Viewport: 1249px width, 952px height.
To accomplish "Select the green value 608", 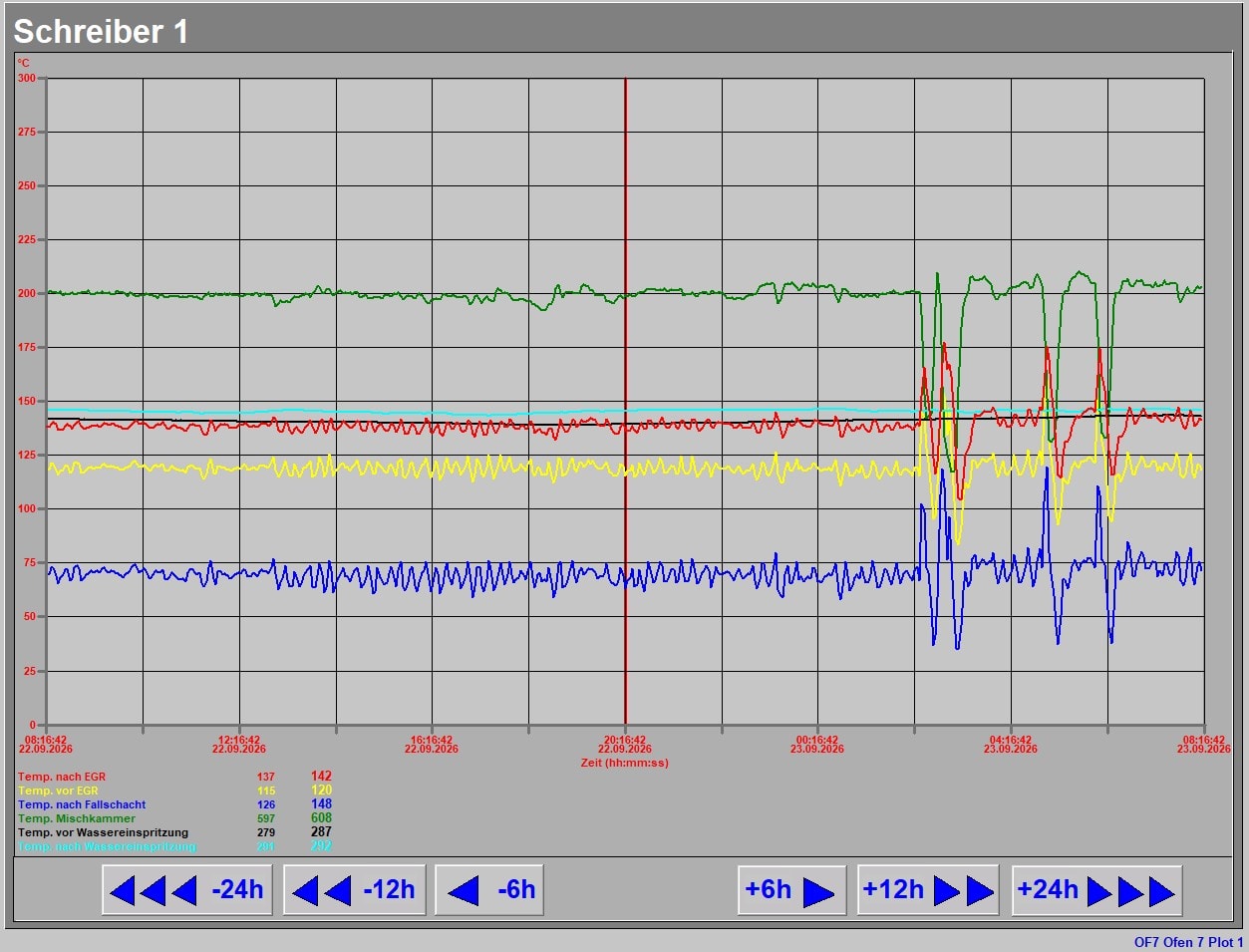I will (x=321, y=817).
